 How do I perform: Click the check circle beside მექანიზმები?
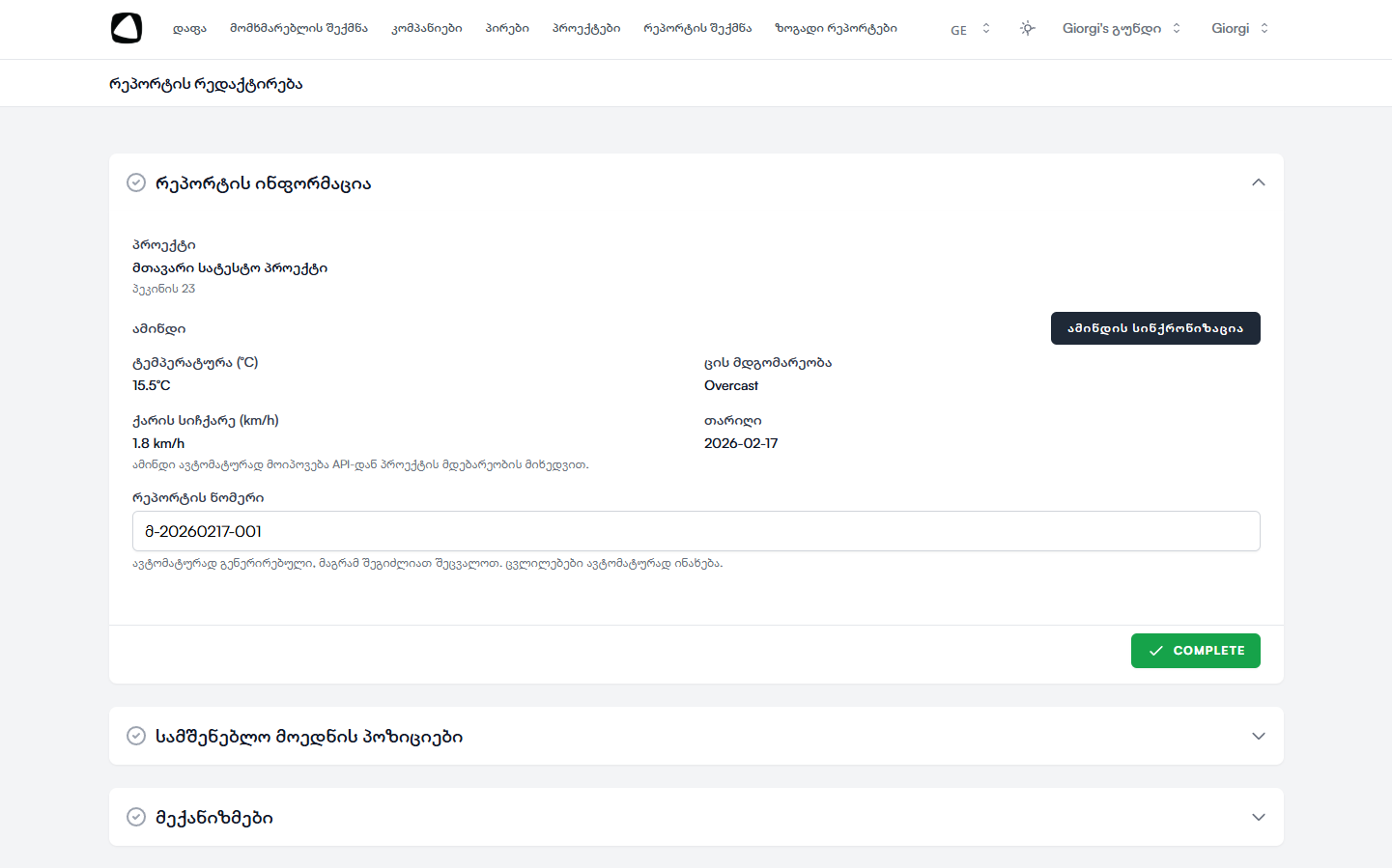click(136, 817)
